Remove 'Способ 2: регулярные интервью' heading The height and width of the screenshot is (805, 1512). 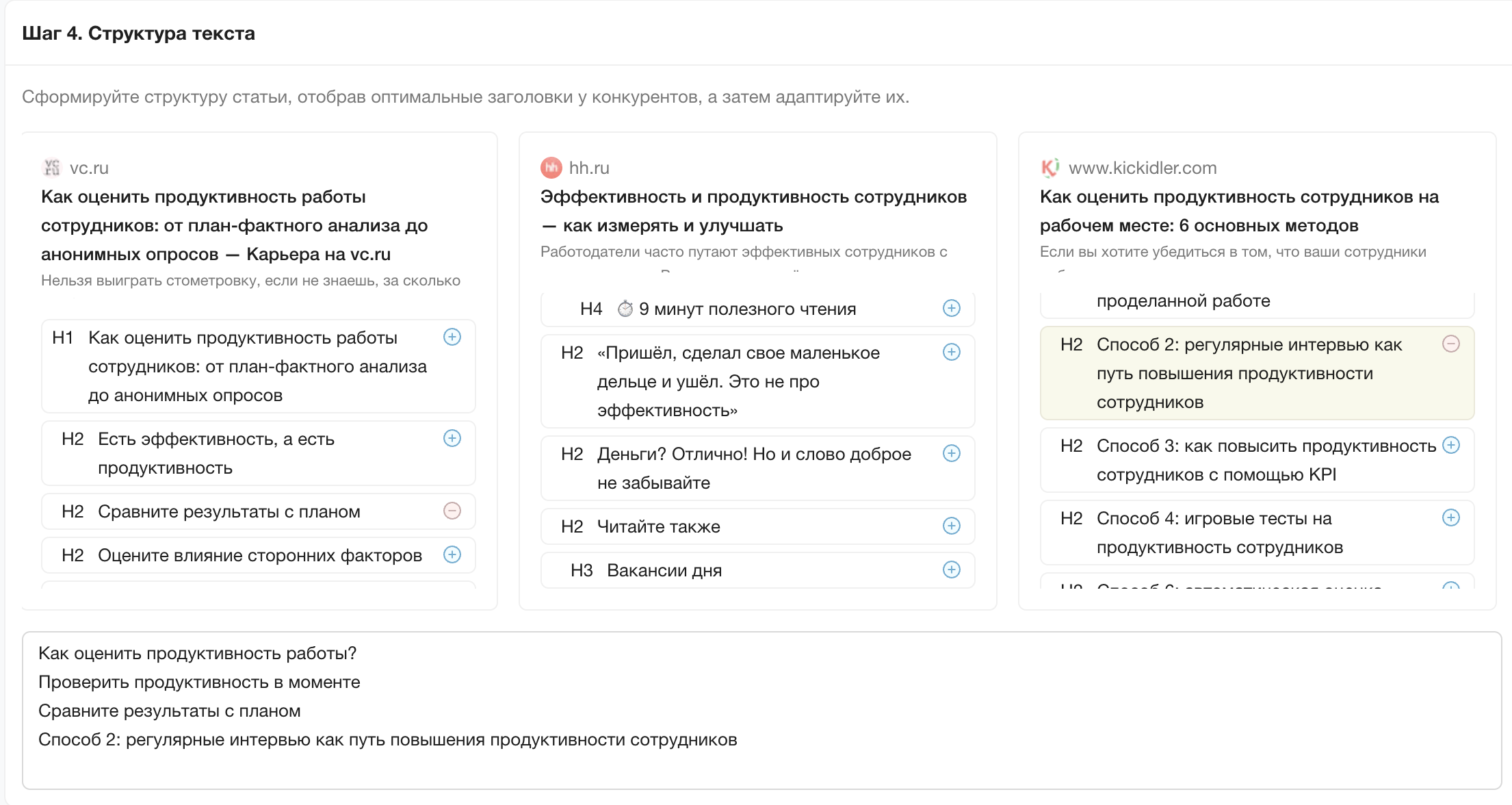[x=1450, y=344]
